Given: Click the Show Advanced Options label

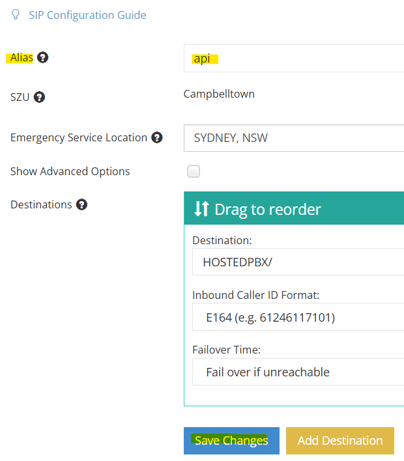Looking at the screenshot, I should pos(70,171).
